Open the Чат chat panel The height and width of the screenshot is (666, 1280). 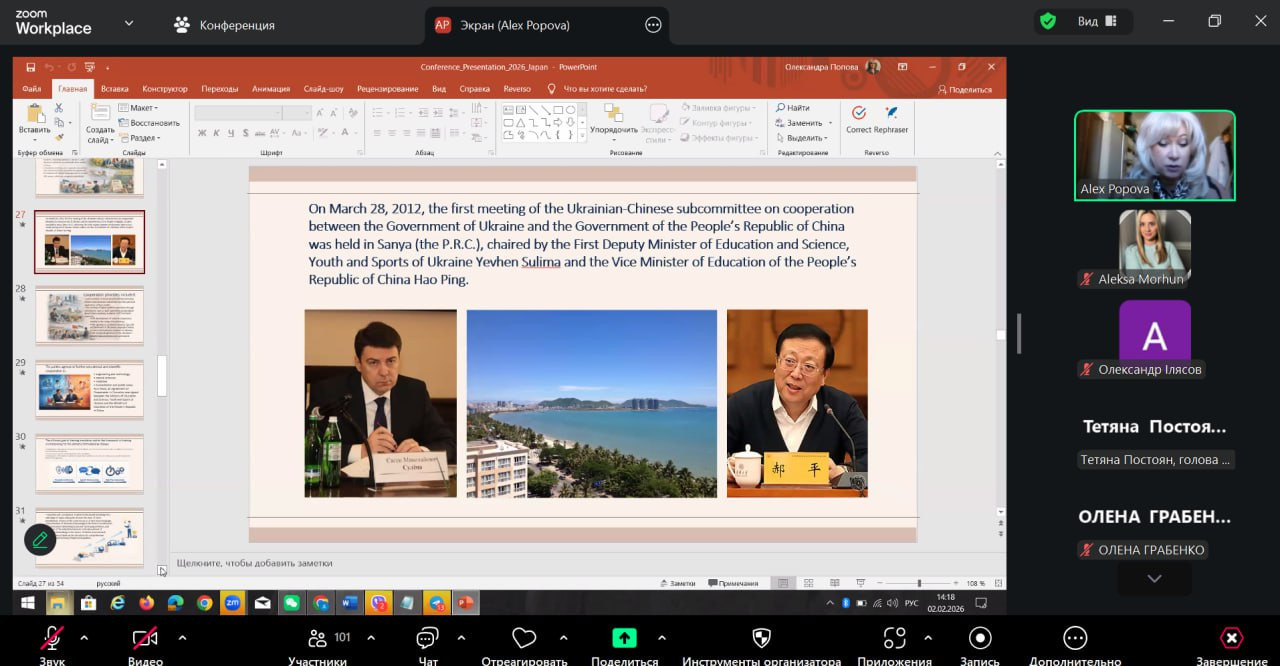(427, 639)
